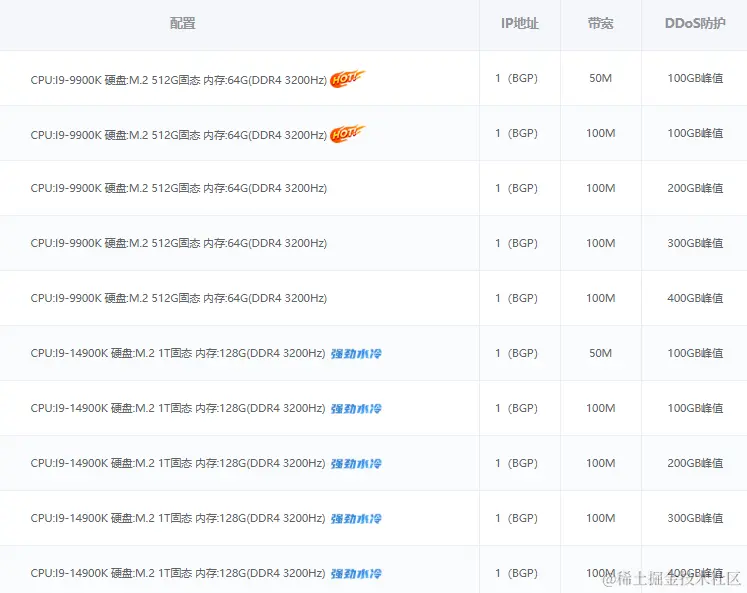
Task: Click 强劲水冷 badge in the I9-14900K 100M 100GB row
Action: pyautogui.click(x=356, y=409)
